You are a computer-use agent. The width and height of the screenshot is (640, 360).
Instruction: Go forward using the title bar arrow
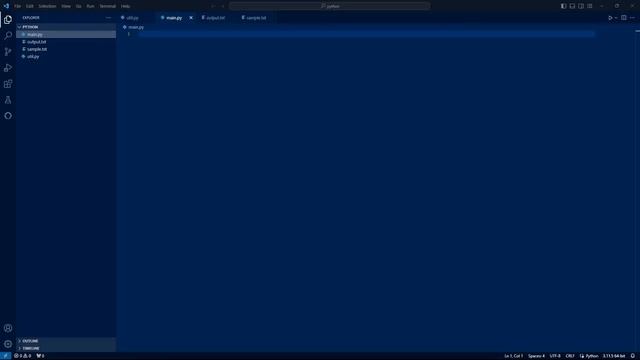point(223,6)
